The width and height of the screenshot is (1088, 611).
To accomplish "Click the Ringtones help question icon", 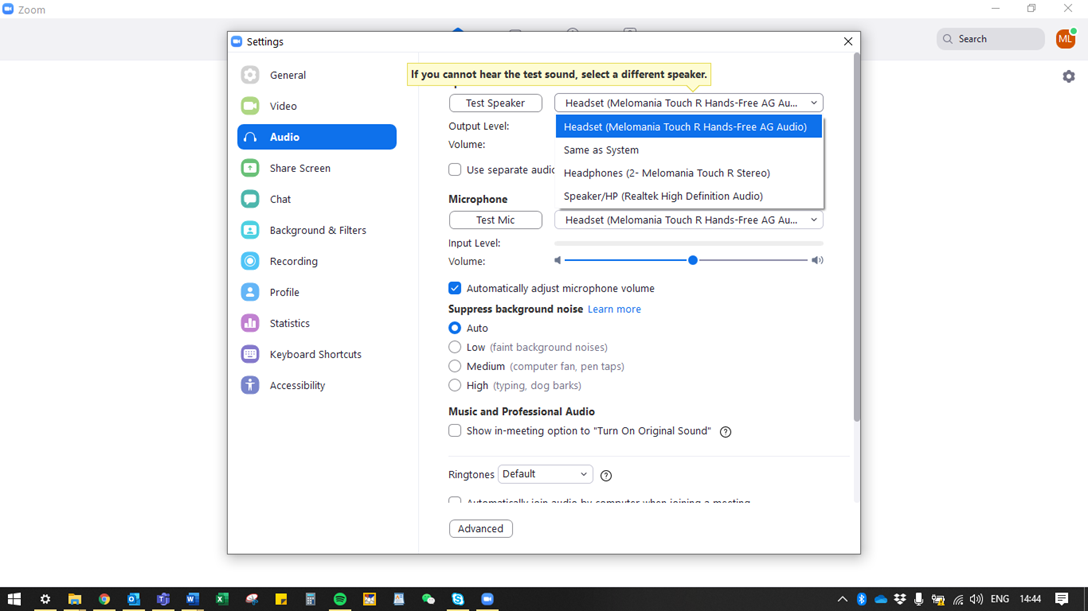I will [x=606, y=475].
